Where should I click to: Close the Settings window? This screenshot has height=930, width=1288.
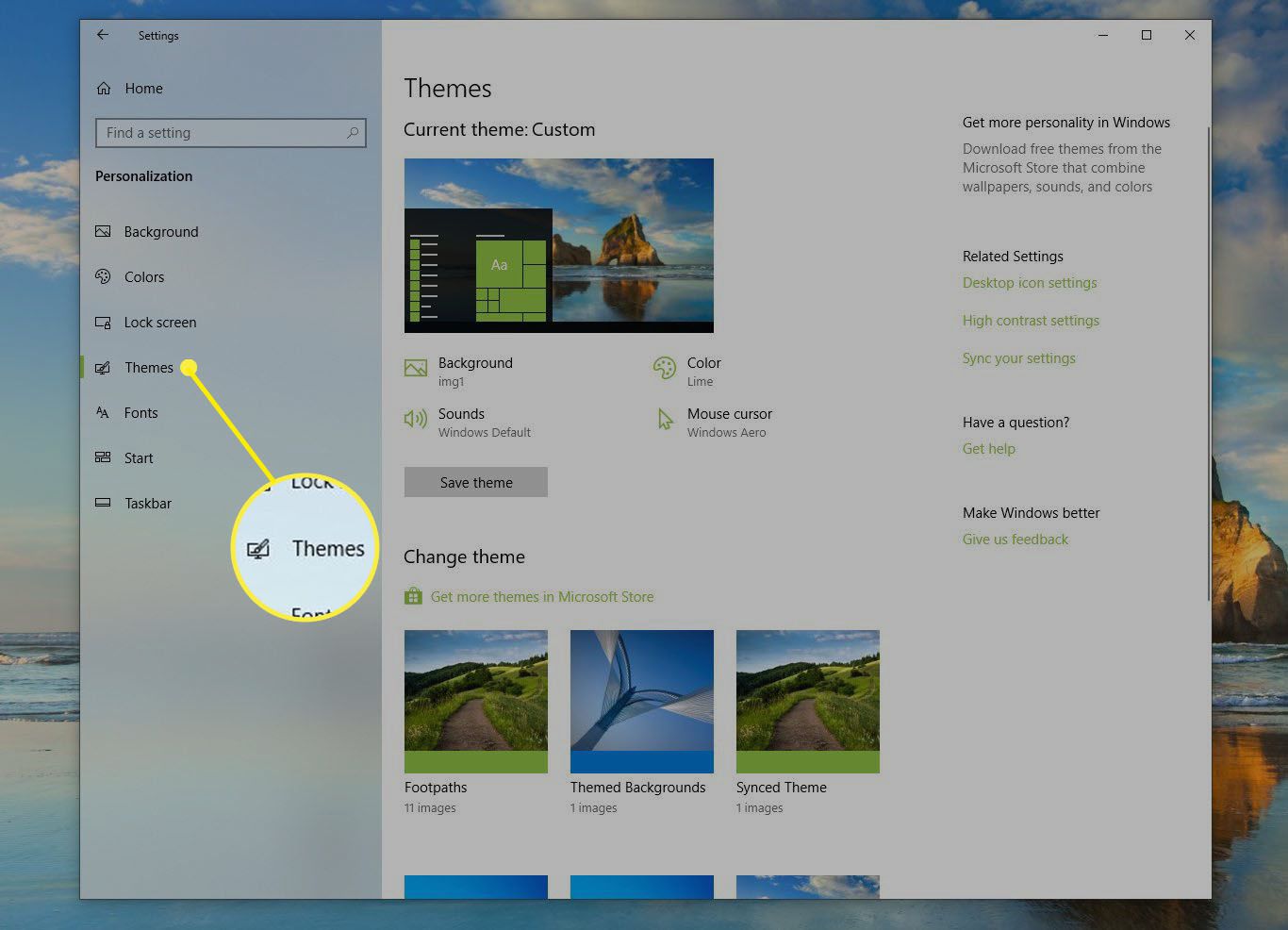(1190, 35)
